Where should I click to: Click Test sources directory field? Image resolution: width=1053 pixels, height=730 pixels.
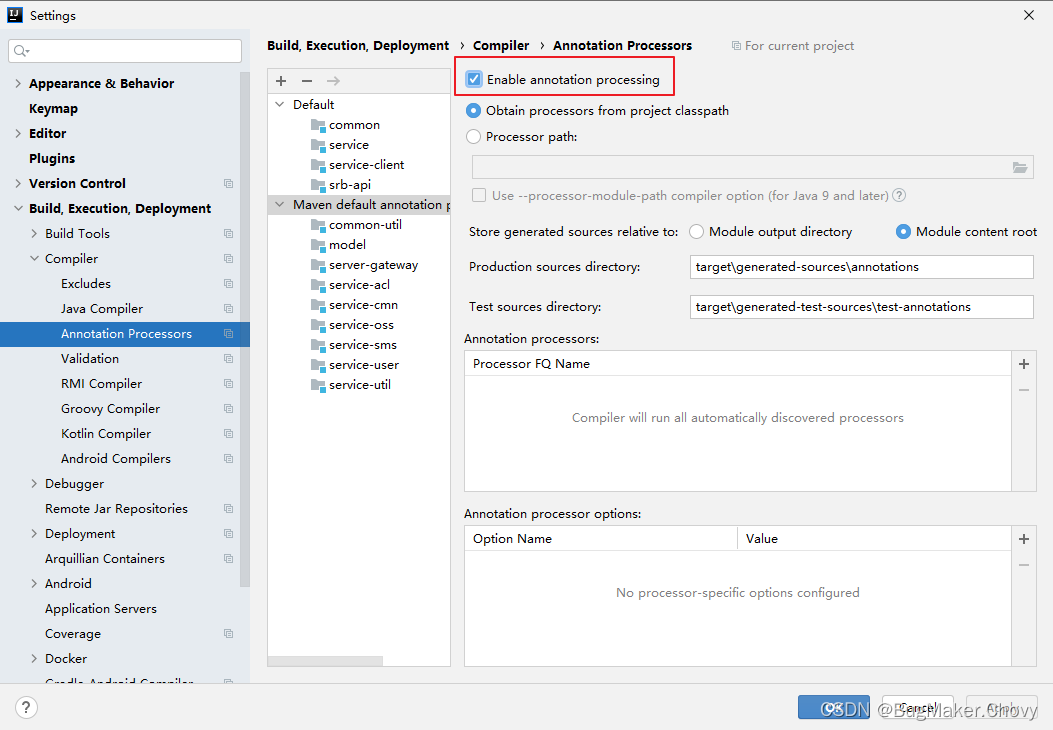(861, 307)
